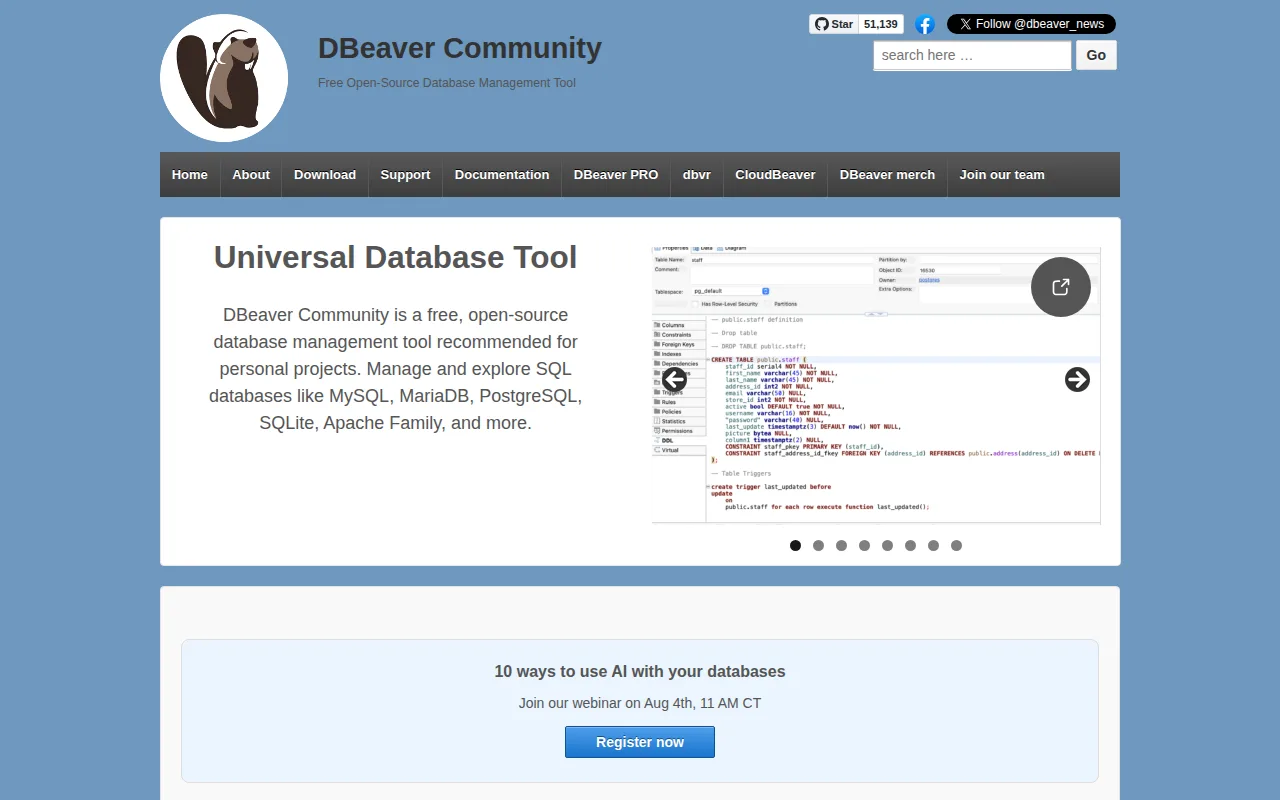Click the DBeaver beaver logo
The height and width of the screenshot is (800, 1280).
point(224,78)
